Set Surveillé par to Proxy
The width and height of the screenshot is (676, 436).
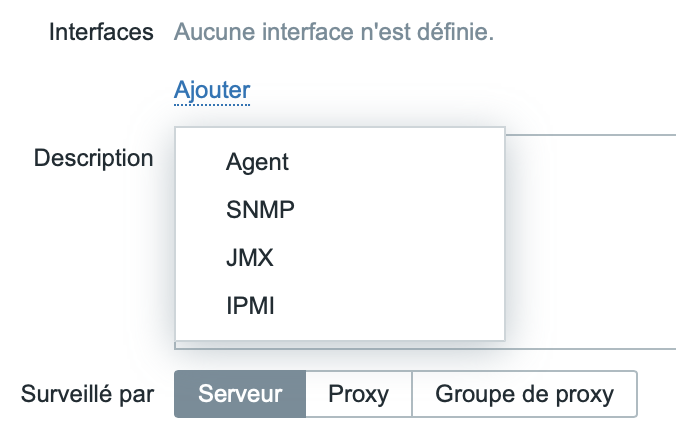(358, 394)
